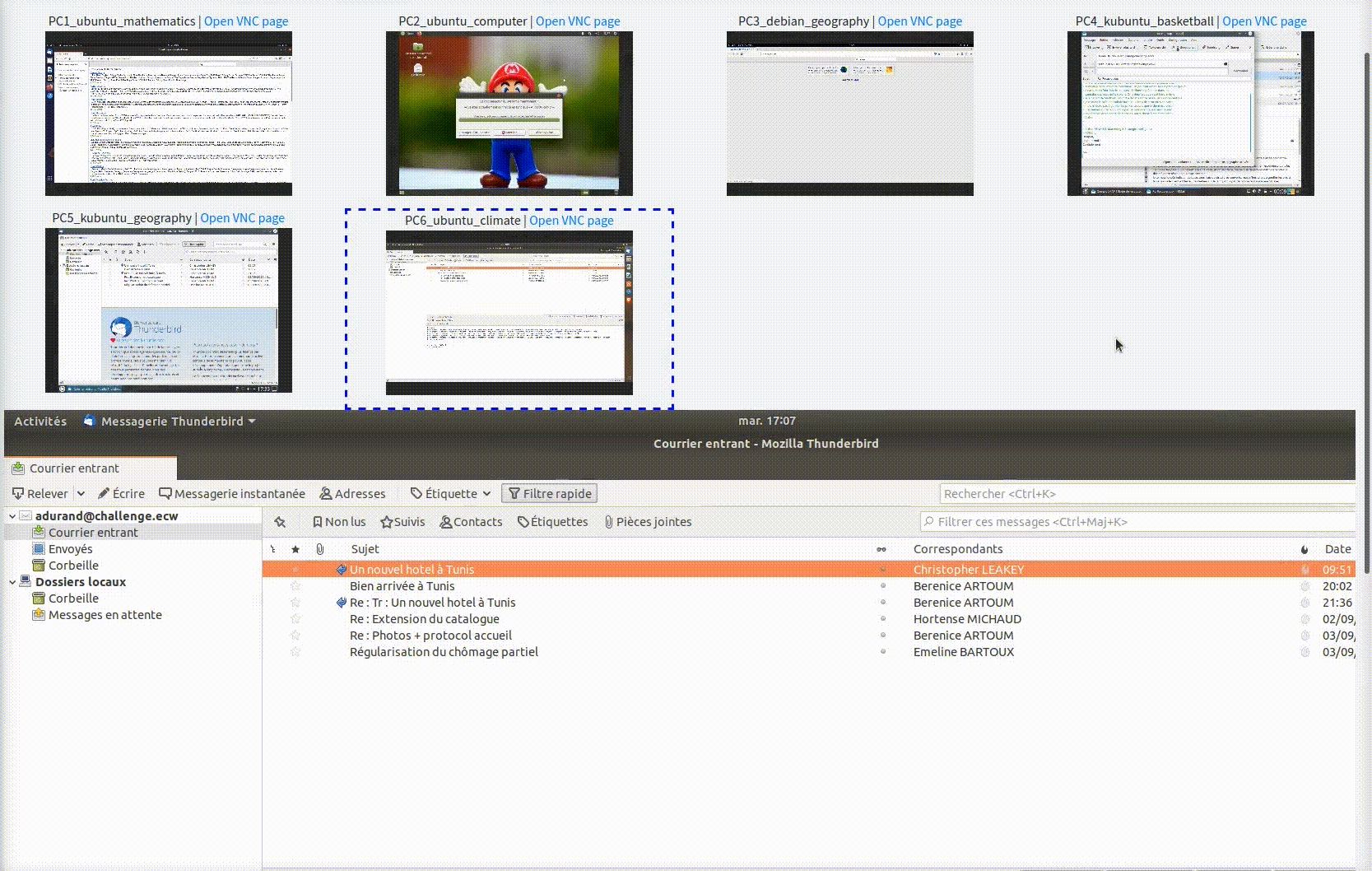
Task: Select the PC6_ubuntu_climate thumbnail
Action: pos(509,313)
